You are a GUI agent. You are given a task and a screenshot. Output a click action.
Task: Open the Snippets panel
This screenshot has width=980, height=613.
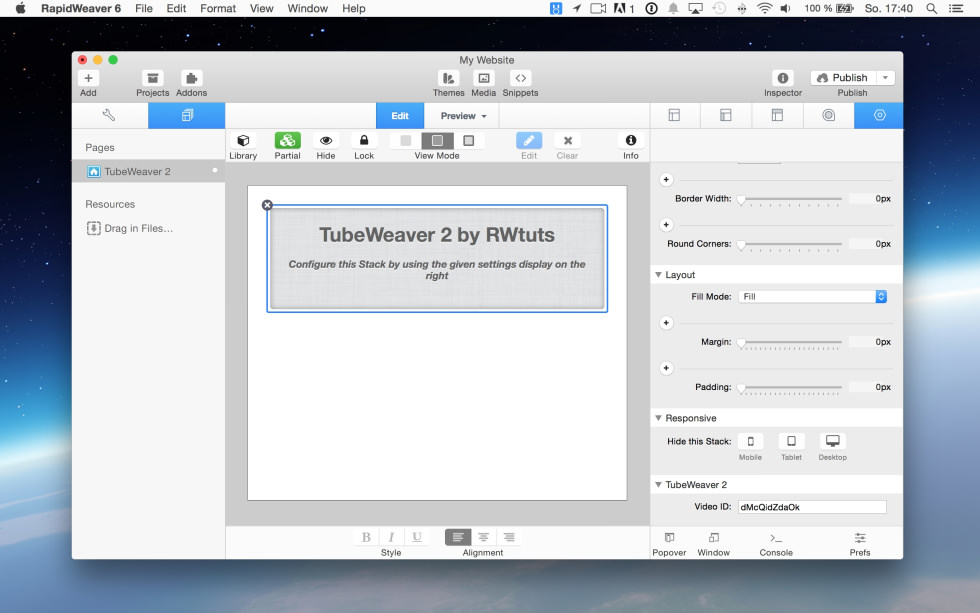click(520, 78)
